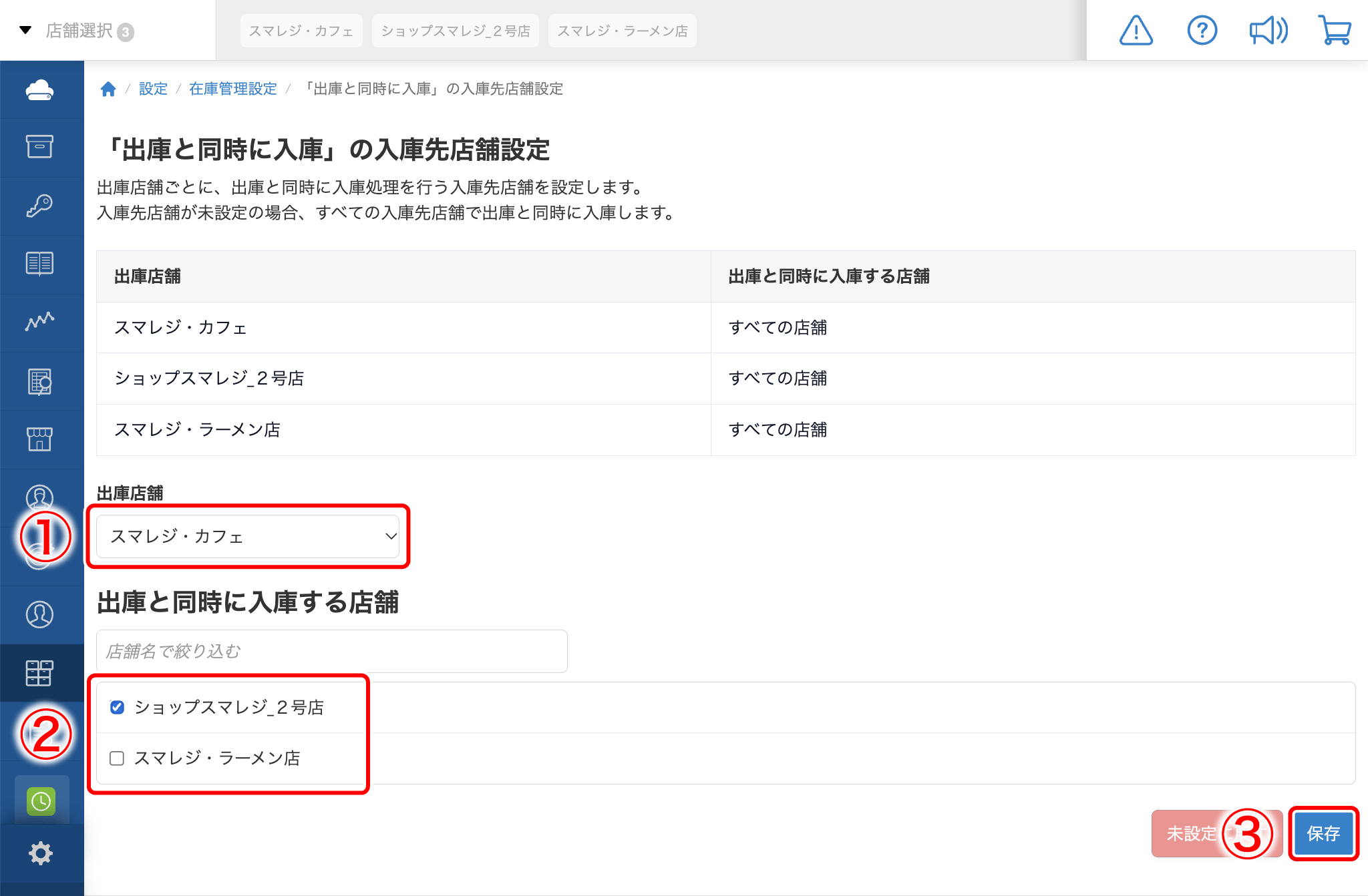Viewport: 1368px width, 896px height.
Task: Go to home via breadcrumb house icon
Action: point(108,89)
